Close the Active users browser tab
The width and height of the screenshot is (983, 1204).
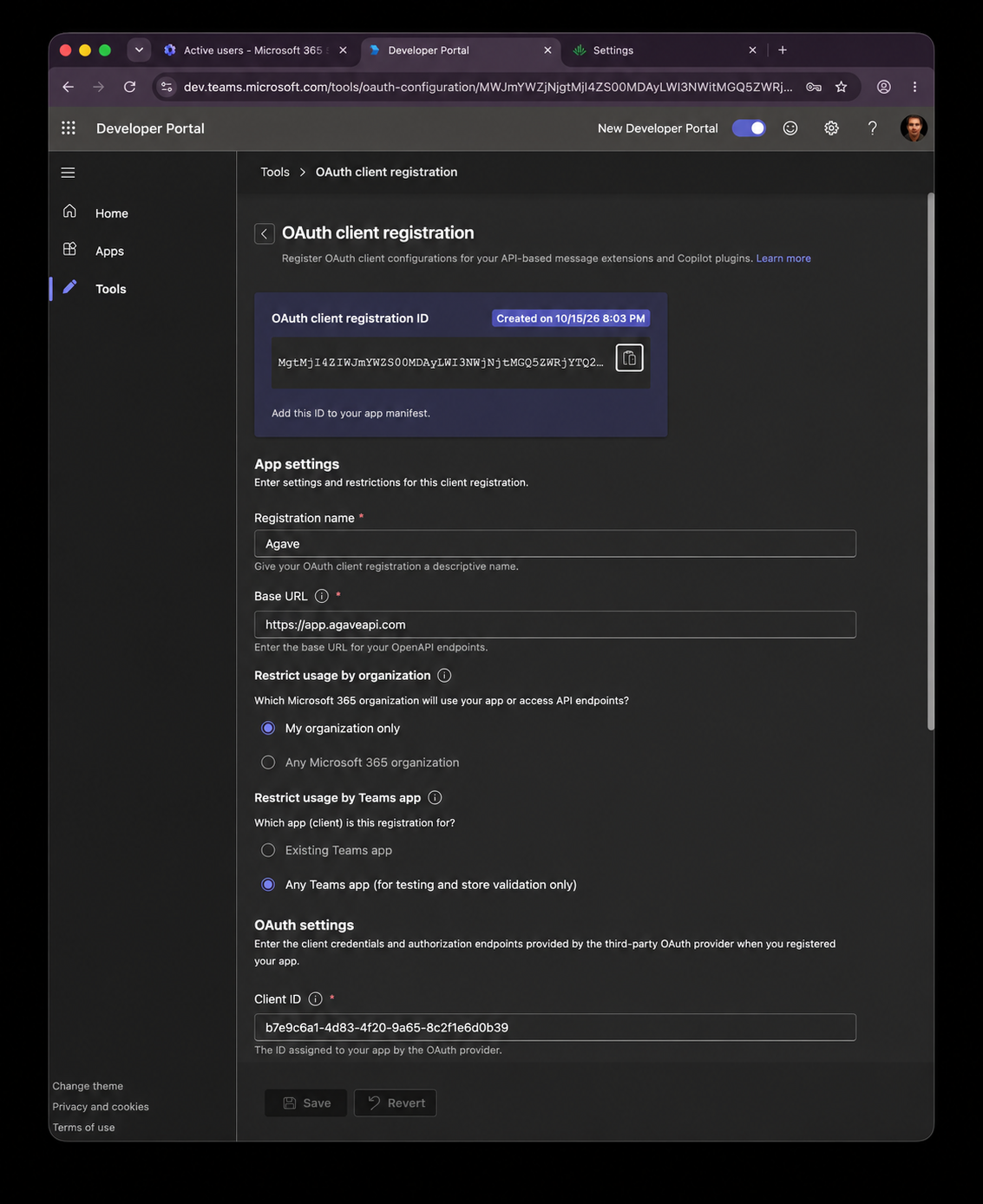(343, 50)
